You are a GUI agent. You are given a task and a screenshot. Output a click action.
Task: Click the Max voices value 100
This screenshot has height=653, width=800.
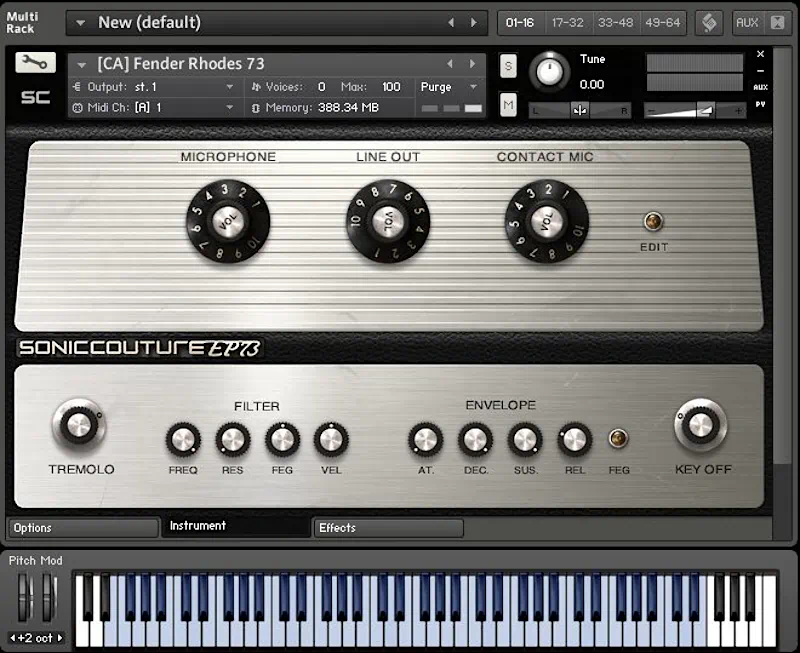coord(391,87)
